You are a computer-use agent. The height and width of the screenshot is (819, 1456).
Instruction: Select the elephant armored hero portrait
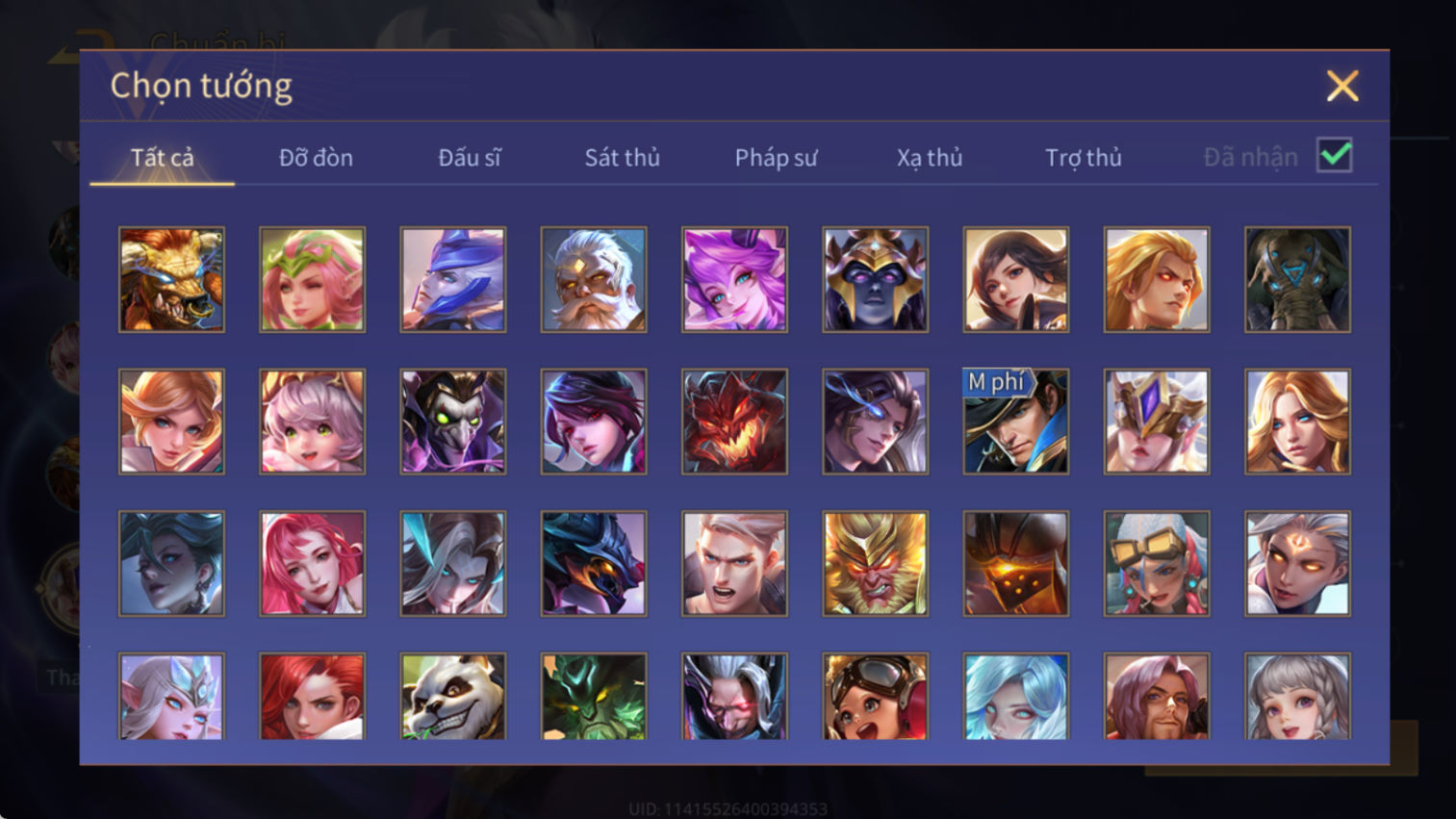1297,280
